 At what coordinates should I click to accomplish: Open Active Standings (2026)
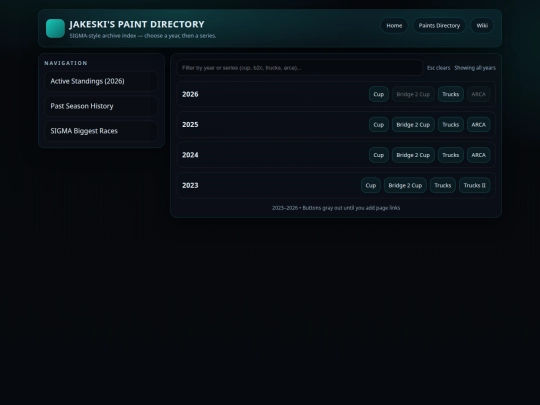pyautogui.click(x=101, y=81)
